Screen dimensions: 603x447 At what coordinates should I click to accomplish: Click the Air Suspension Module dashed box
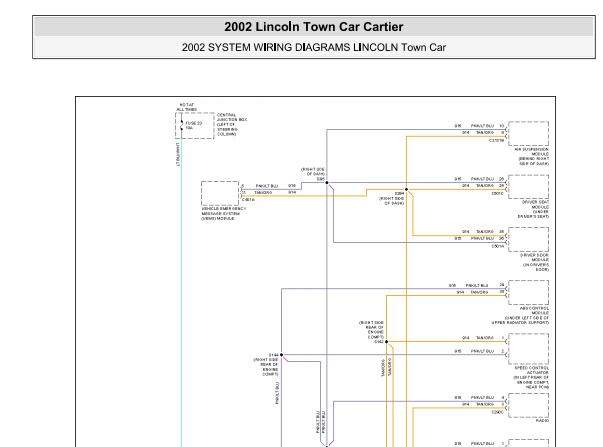pyautogui.click(x=528, y=133)
